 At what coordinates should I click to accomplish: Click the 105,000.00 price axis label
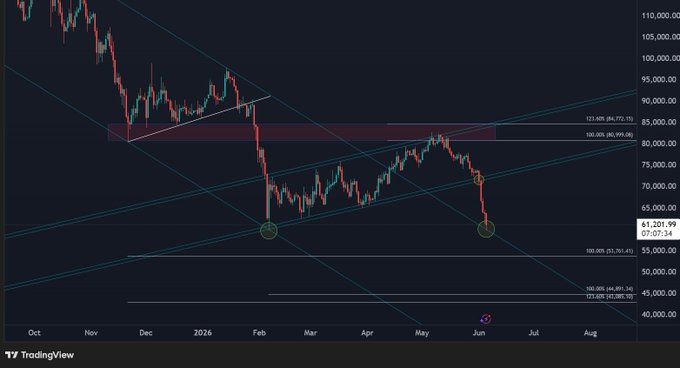pyautogui.click(x=660, y=37)
